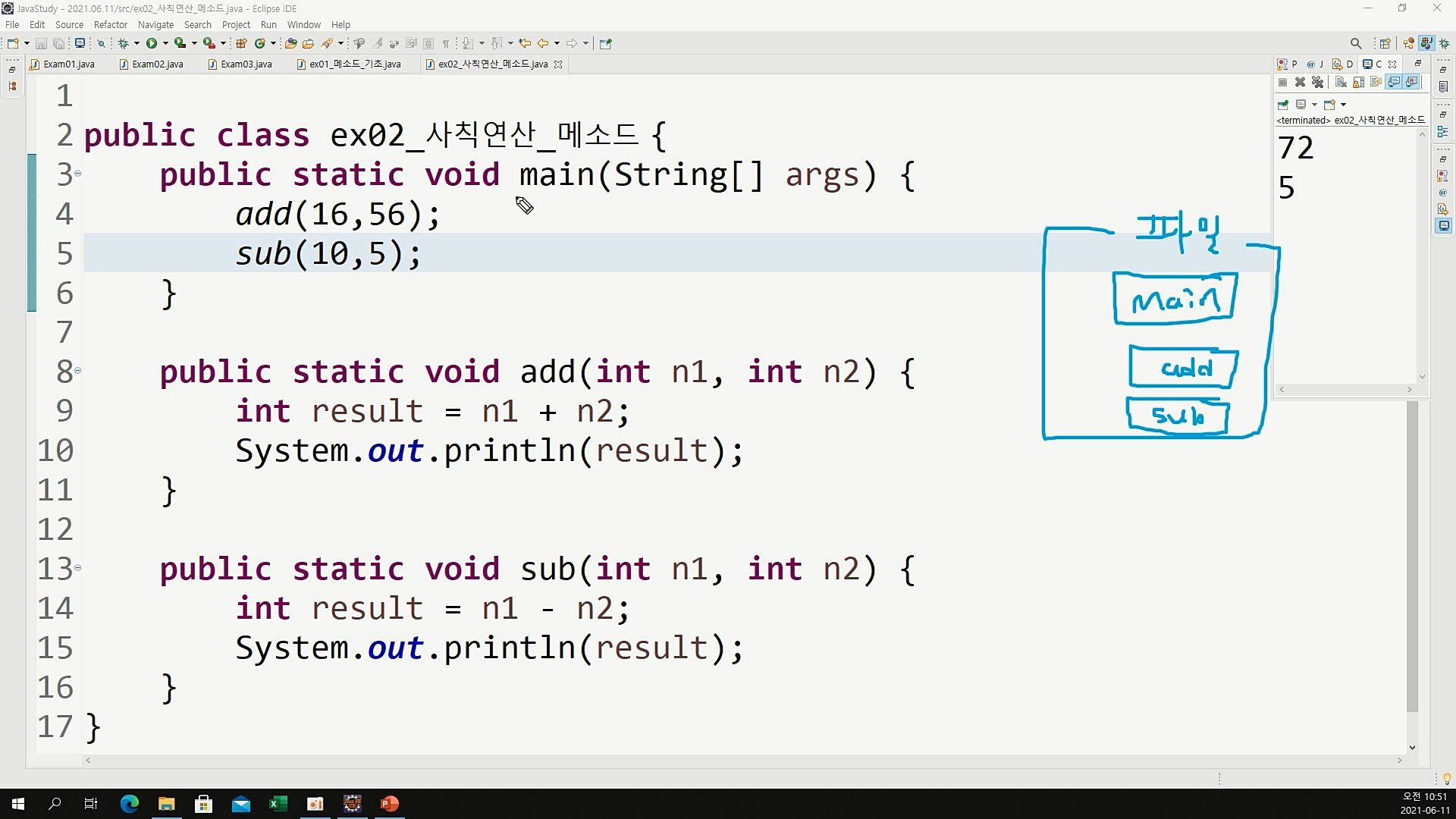Open the Refactor menu

click(110, 24)
